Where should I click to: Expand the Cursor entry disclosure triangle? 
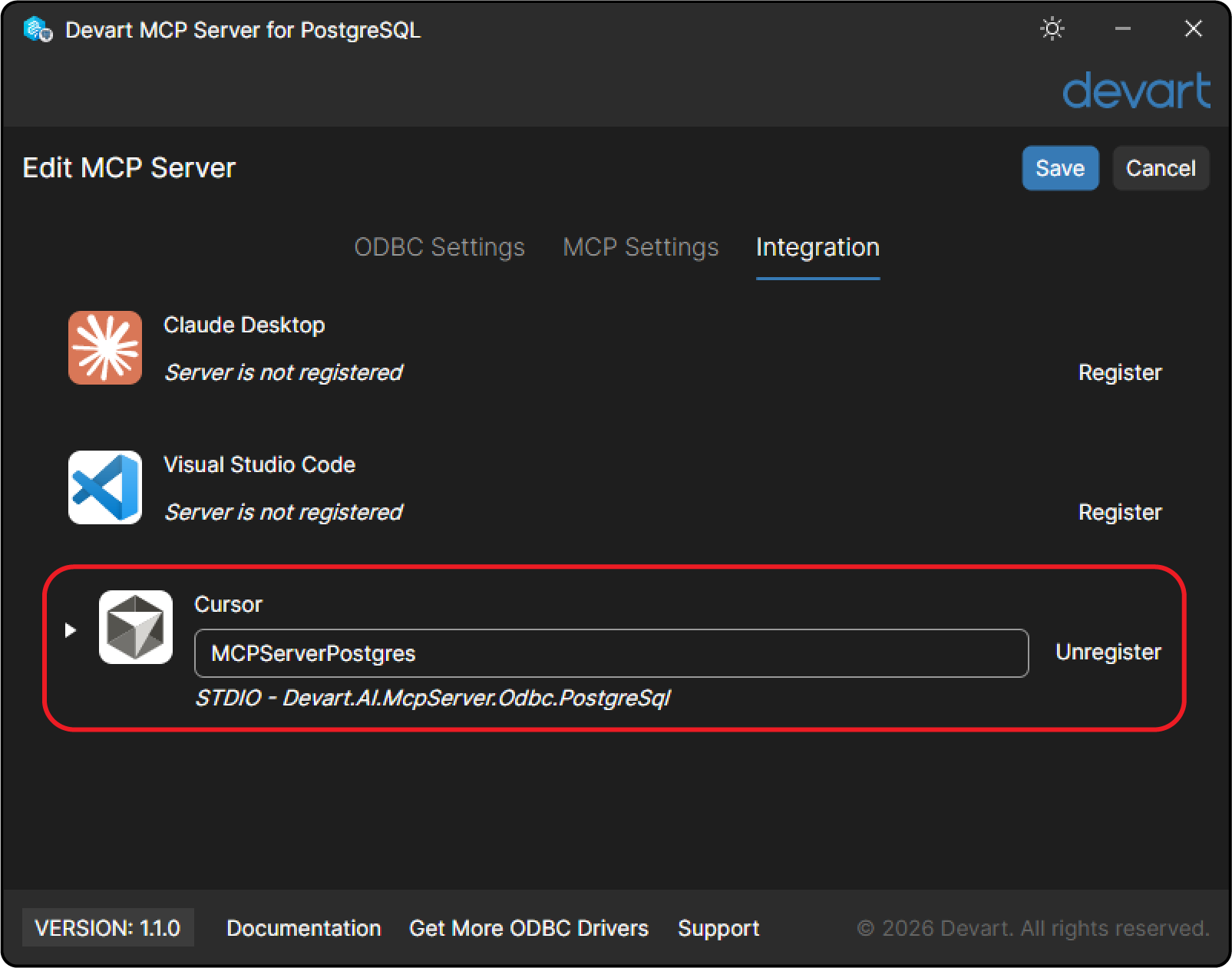[71, 630]
